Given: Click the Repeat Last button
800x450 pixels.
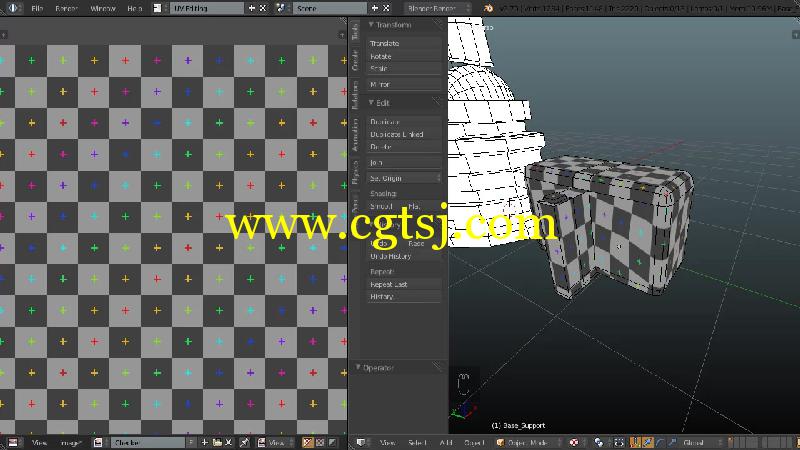Looking at the screenshot, I should click(404, 284).
